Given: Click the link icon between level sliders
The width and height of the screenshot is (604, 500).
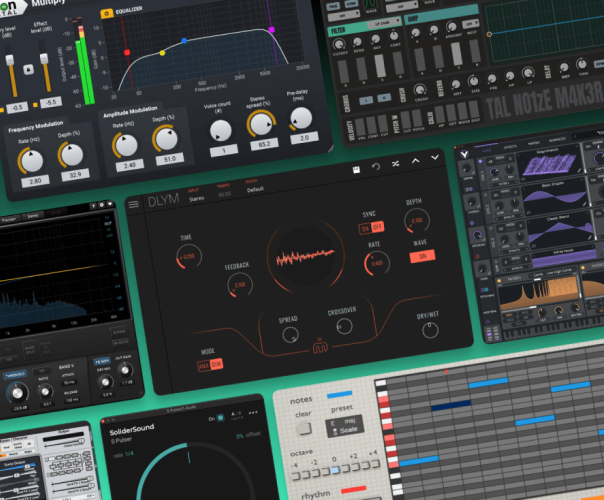Looking at the screenshot, I should pos(29,70).
